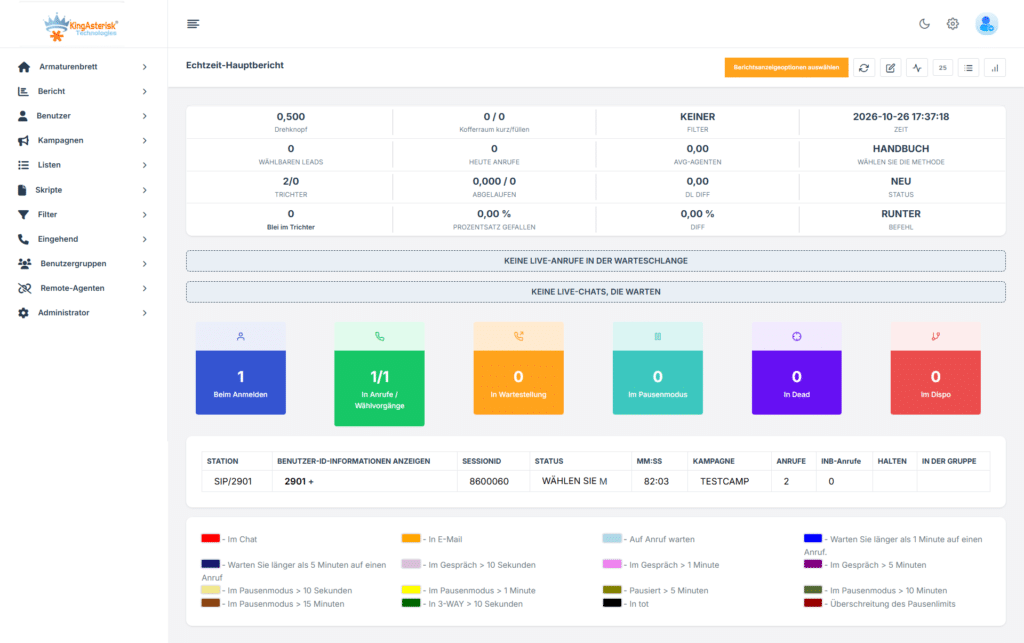Click the KingAsterisk logo
This screenshot has height=643, width=1024.
(x=80, y=27)
